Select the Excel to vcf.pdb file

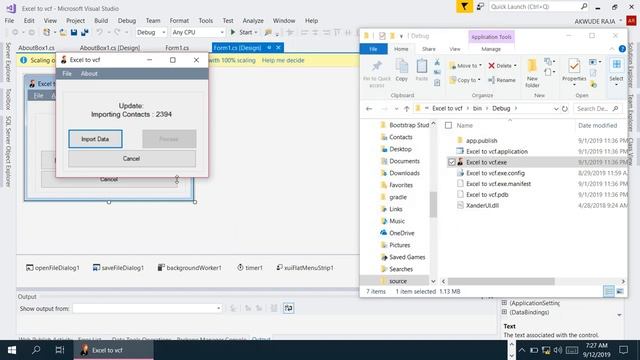(487, 195)
